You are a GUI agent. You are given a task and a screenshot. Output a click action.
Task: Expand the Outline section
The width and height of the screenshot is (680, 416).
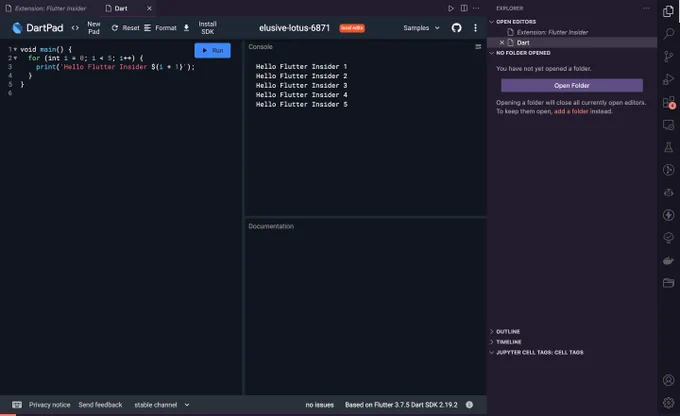tap(492, 331)
